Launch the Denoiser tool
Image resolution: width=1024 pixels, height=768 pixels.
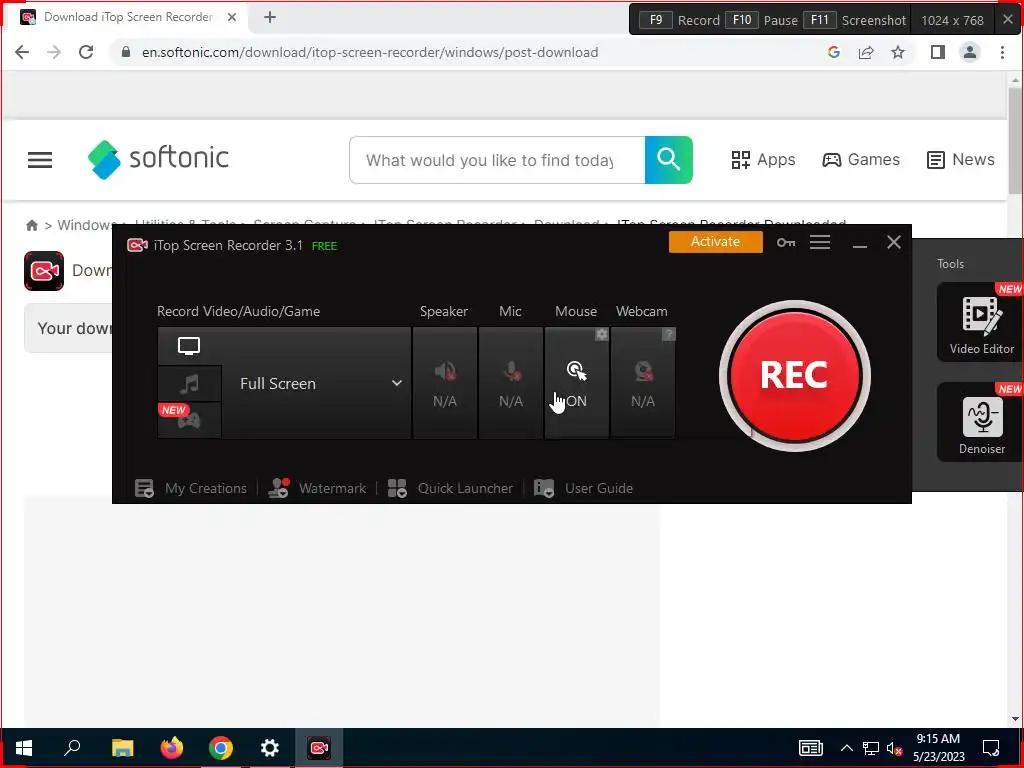click(981, 422)
